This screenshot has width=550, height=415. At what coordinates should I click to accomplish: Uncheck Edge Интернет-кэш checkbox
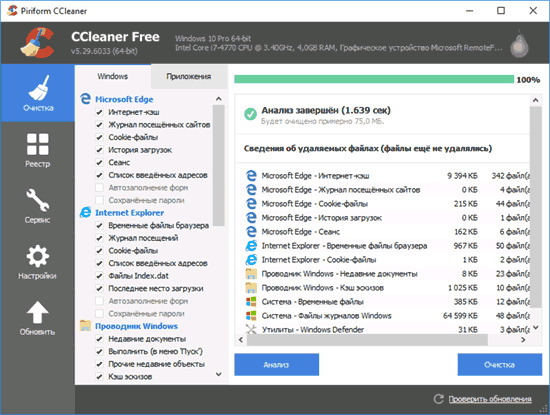[99, 112]
